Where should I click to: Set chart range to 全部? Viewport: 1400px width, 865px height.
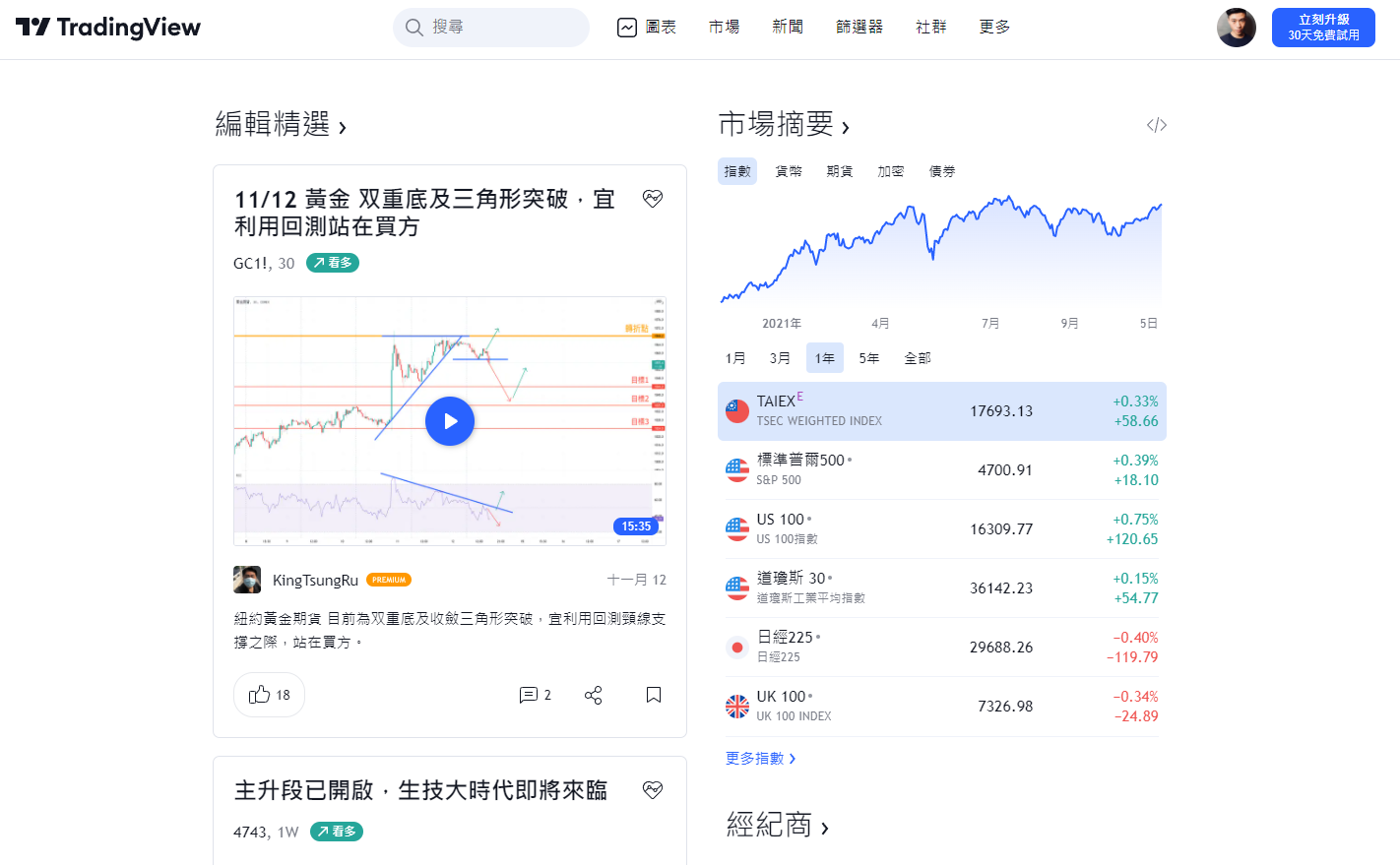(x=918, y=358)
